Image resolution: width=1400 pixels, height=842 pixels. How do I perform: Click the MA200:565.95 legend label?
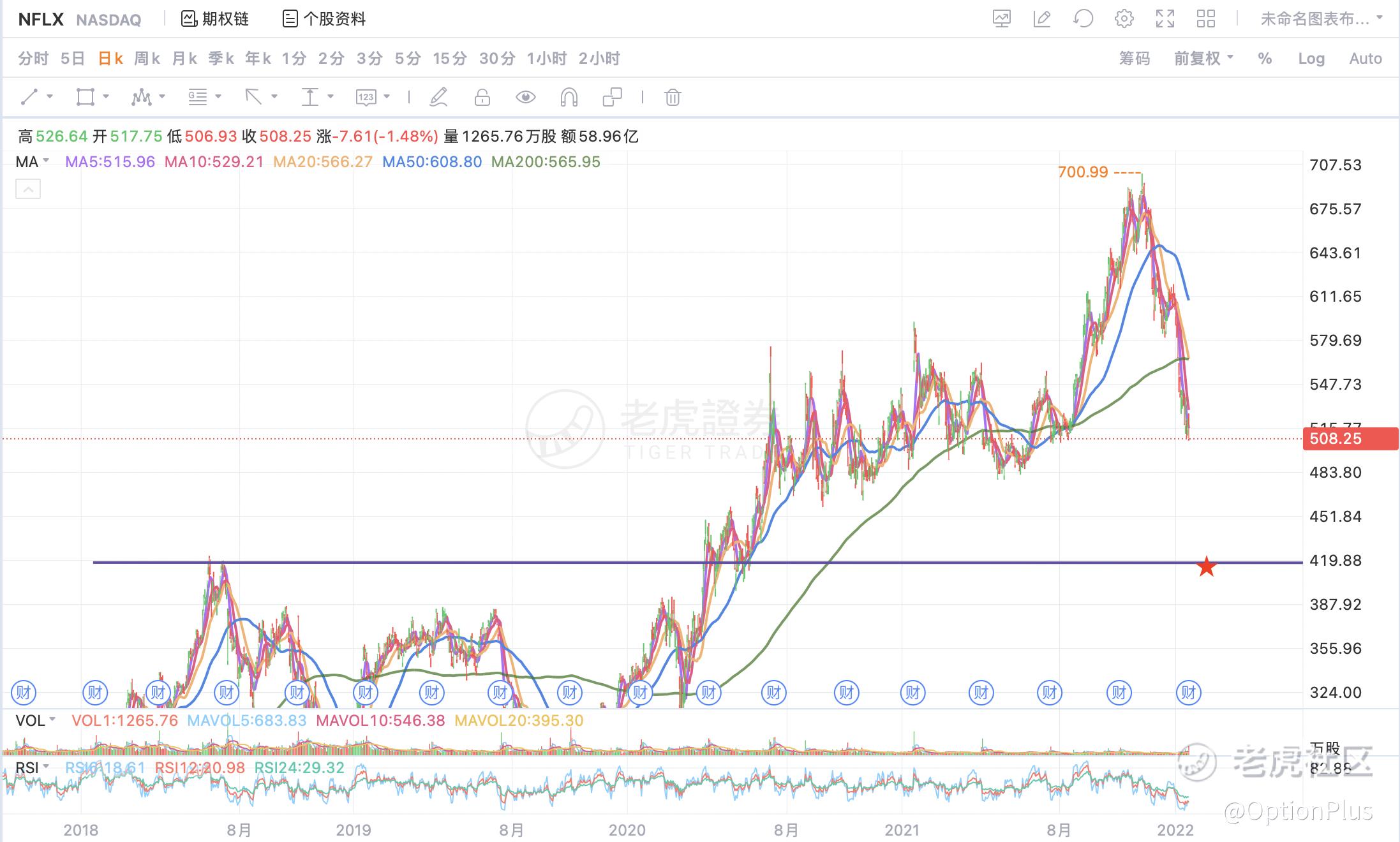tap(546, 162)
